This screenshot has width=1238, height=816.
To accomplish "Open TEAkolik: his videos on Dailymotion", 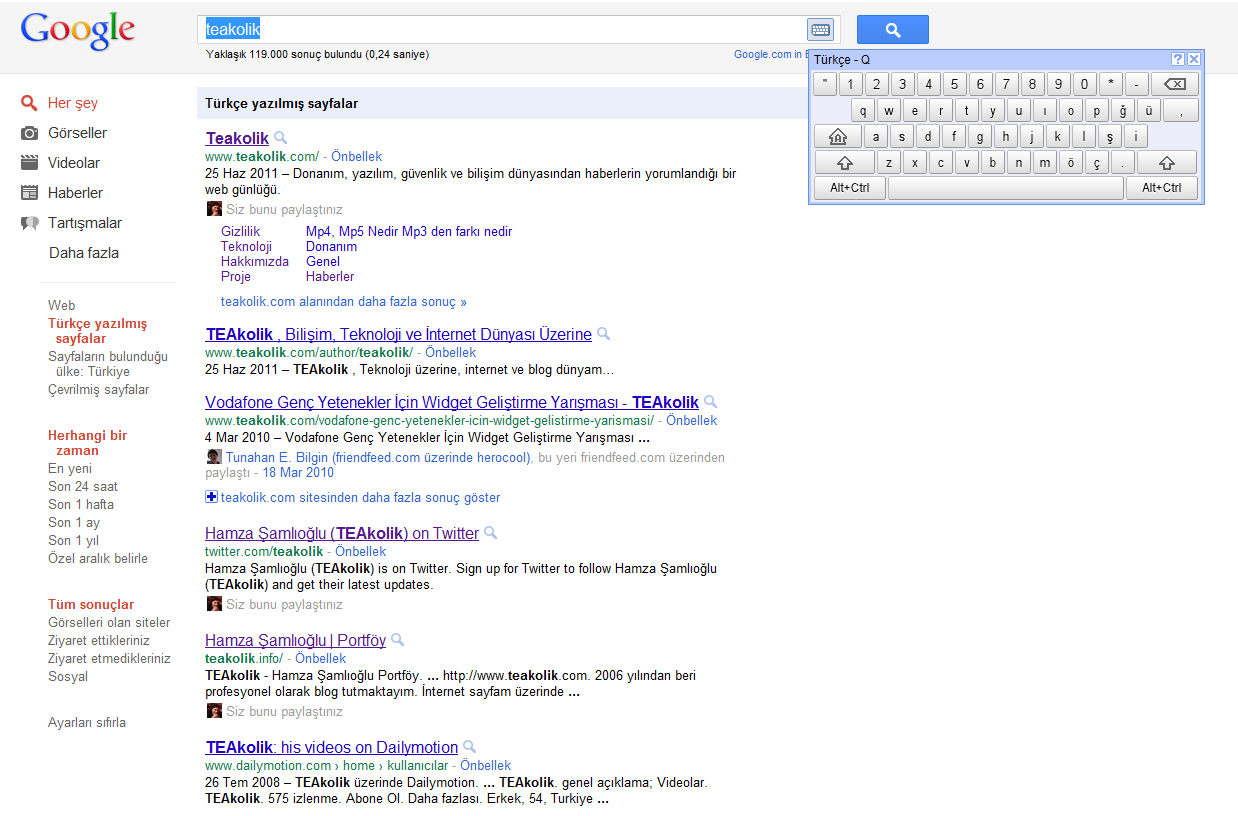I will coord(332,747).
